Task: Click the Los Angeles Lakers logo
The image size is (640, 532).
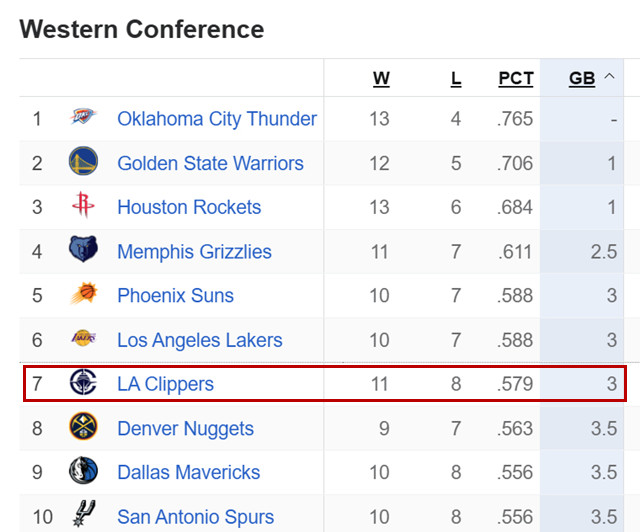Action: click(x=83, y=338)
